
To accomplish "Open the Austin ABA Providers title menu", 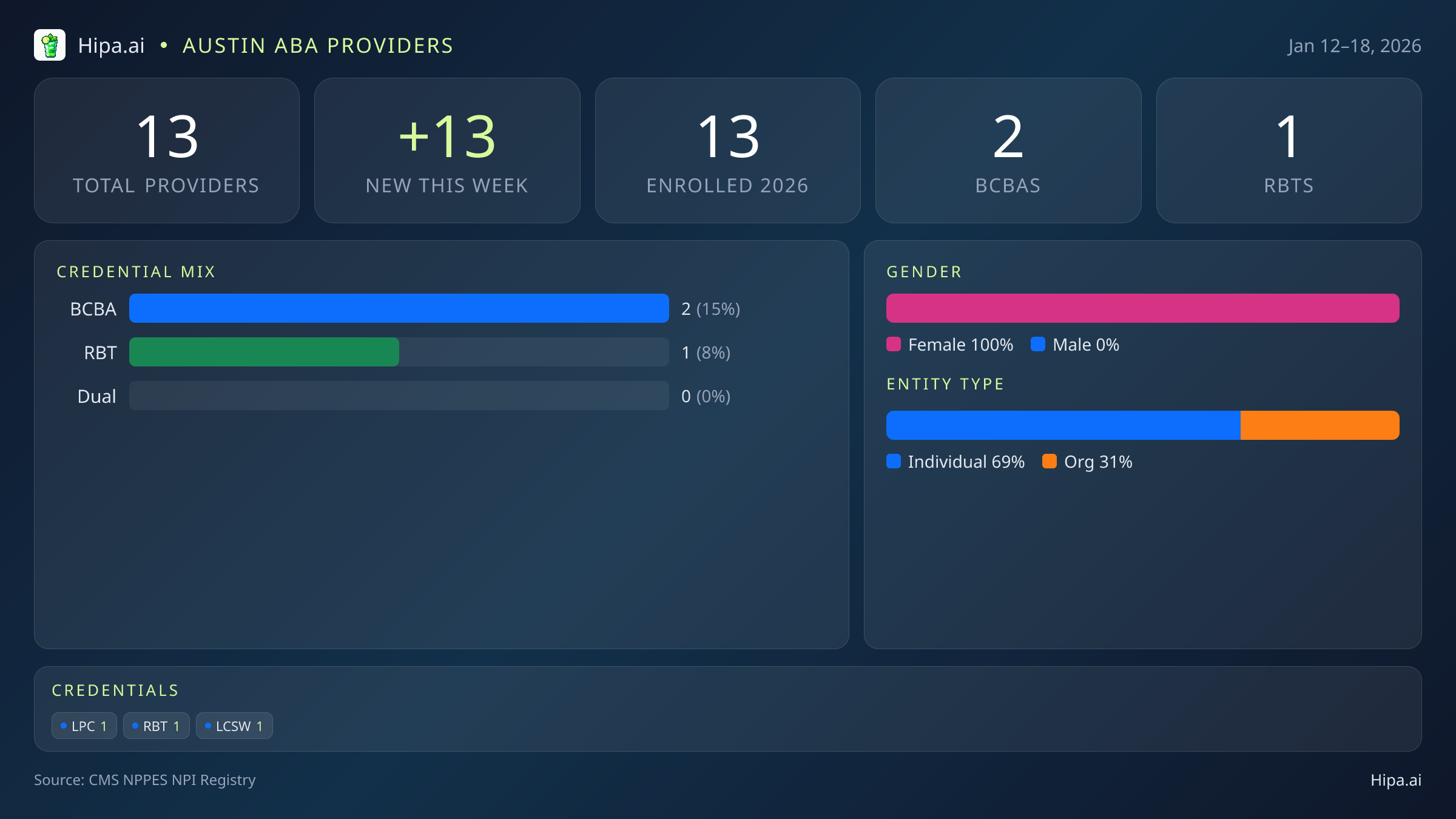I will coord(318,45).
